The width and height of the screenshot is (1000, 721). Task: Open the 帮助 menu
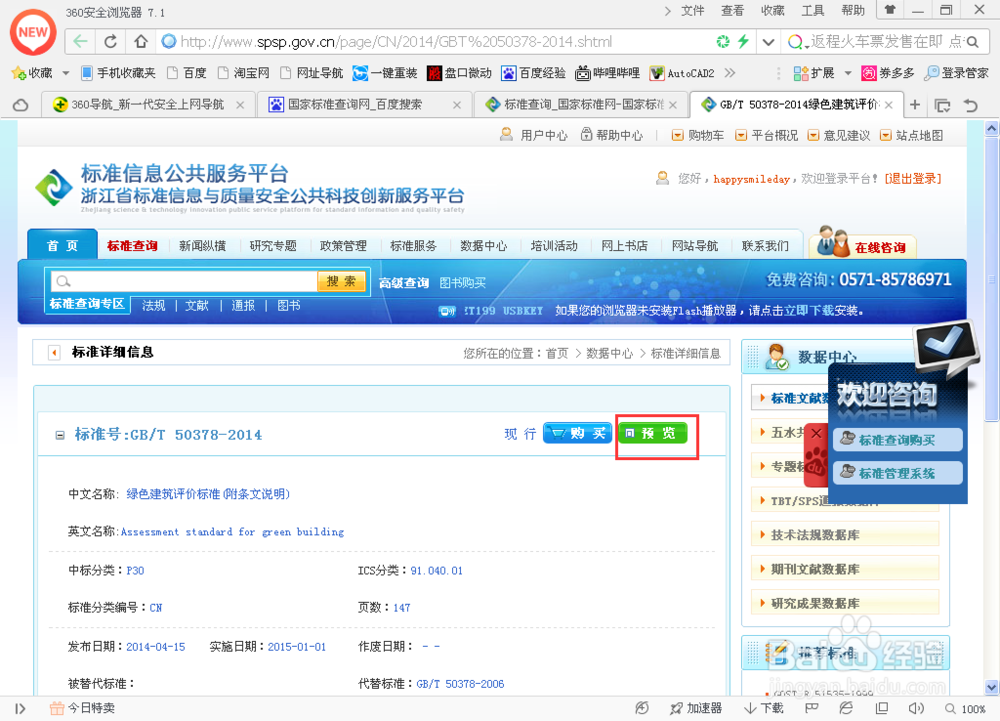coord(853,10)
